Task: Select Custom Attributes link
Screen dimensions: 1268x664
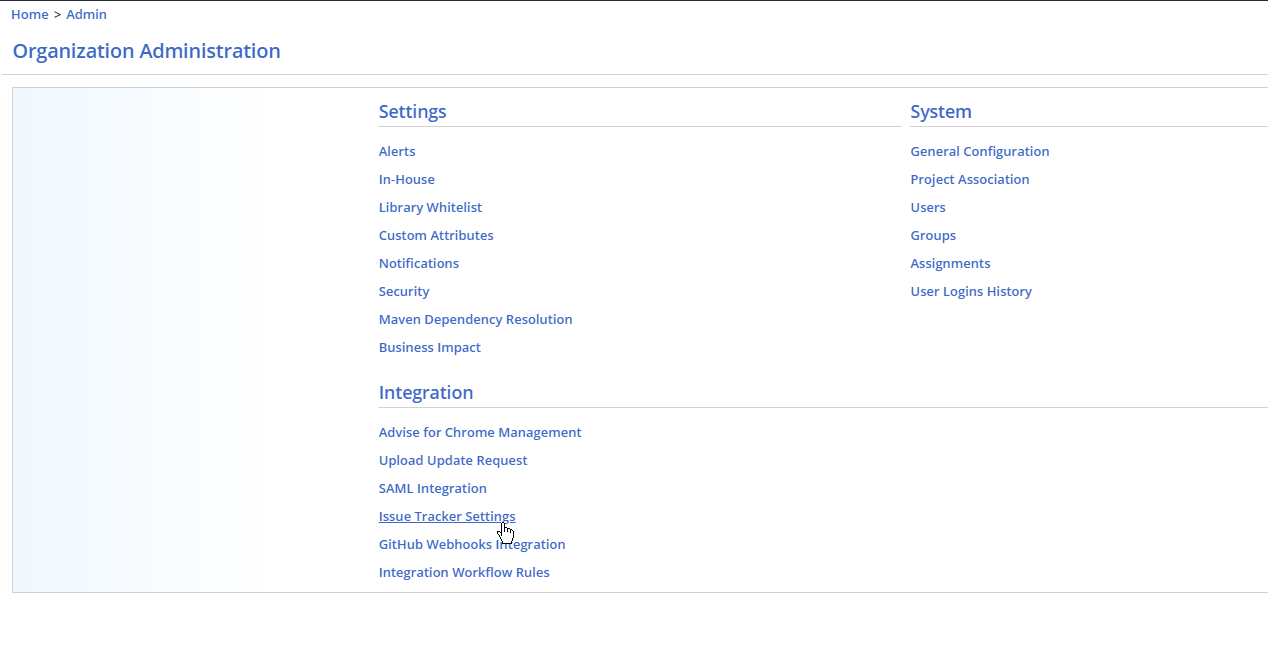Action: (436, 236)
